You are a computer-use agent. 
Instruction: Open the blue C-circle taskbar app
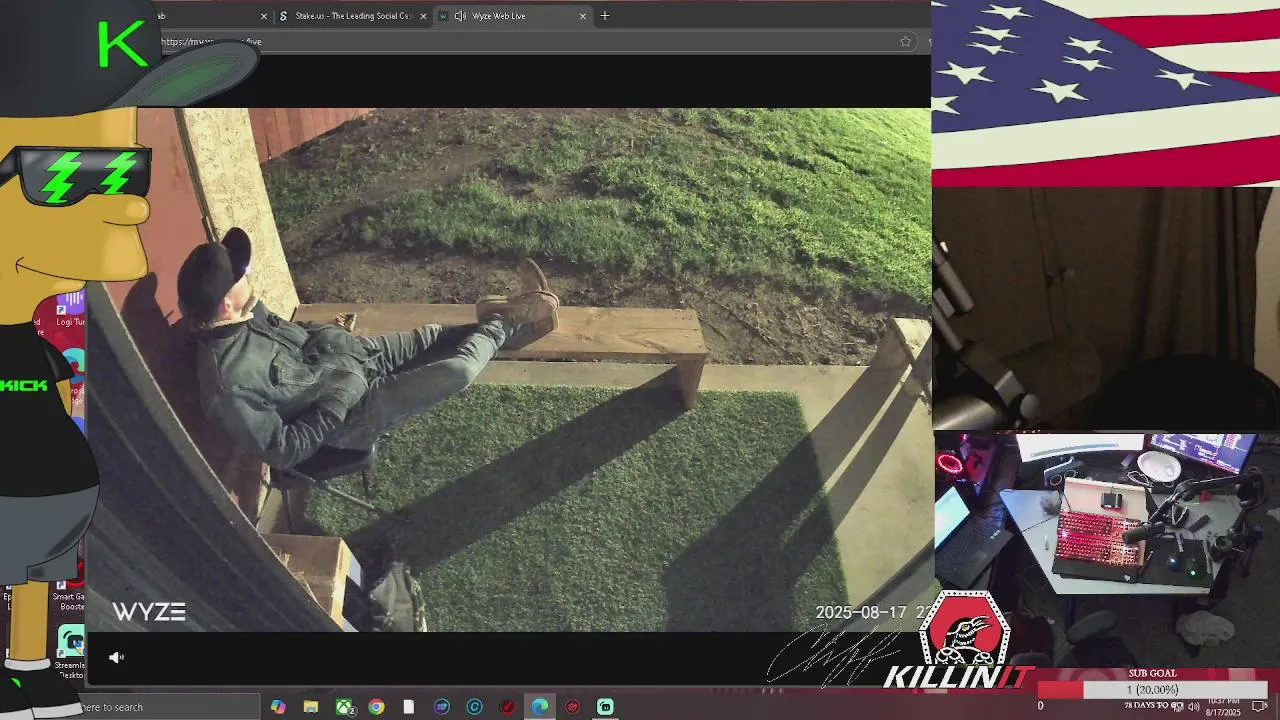(474, 707)
